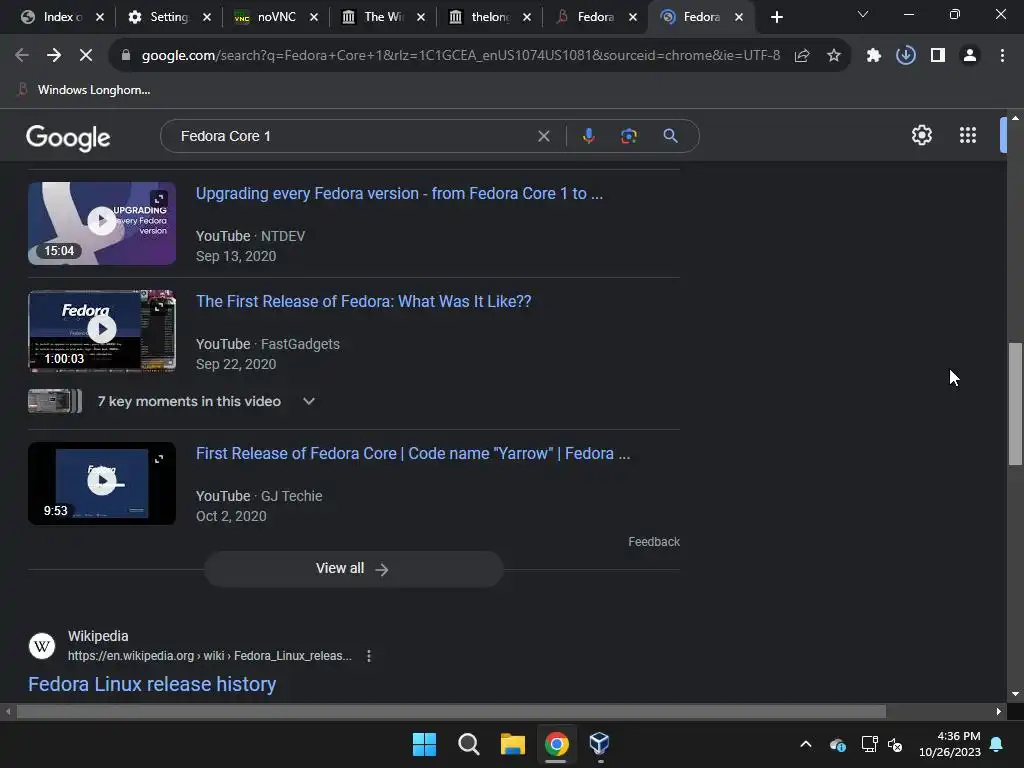Open File Explorer from the taskbar
Screen dimensions: 1024x768
pyautogui.click(x=513, y=744)
